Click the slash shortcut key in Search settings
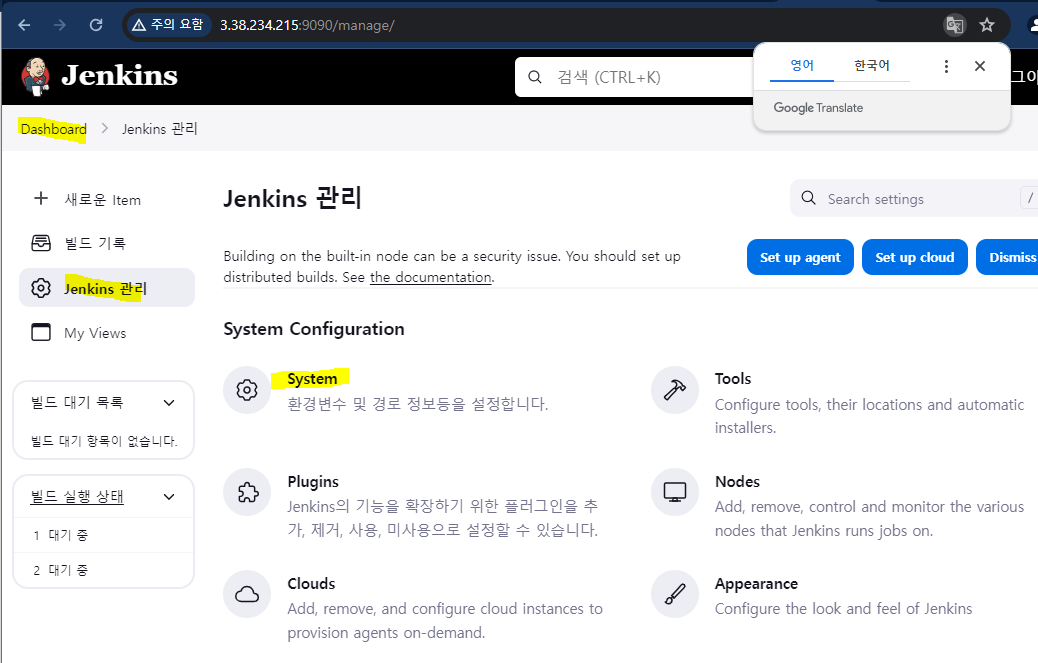This screenshot has height=663, width=1038. coord(1029,198)
